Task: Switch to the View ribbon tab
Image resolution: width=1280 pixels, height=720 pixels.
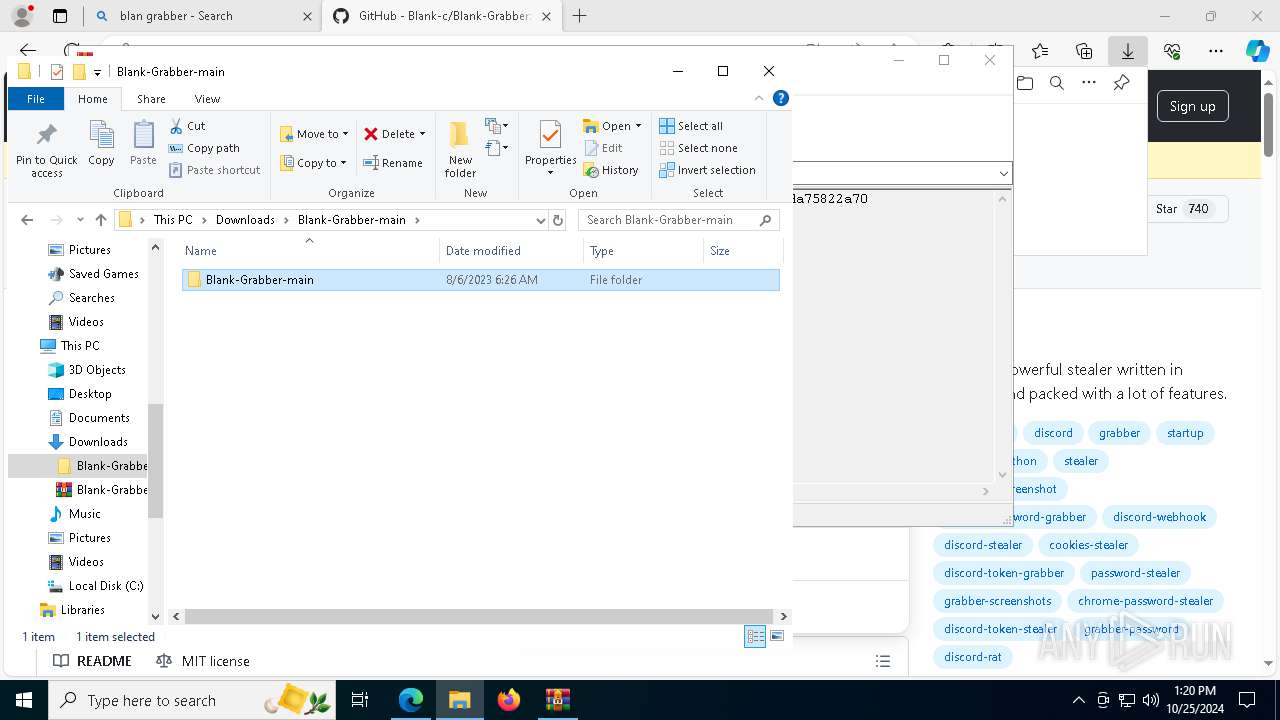Action: click(x=207, y=99)
